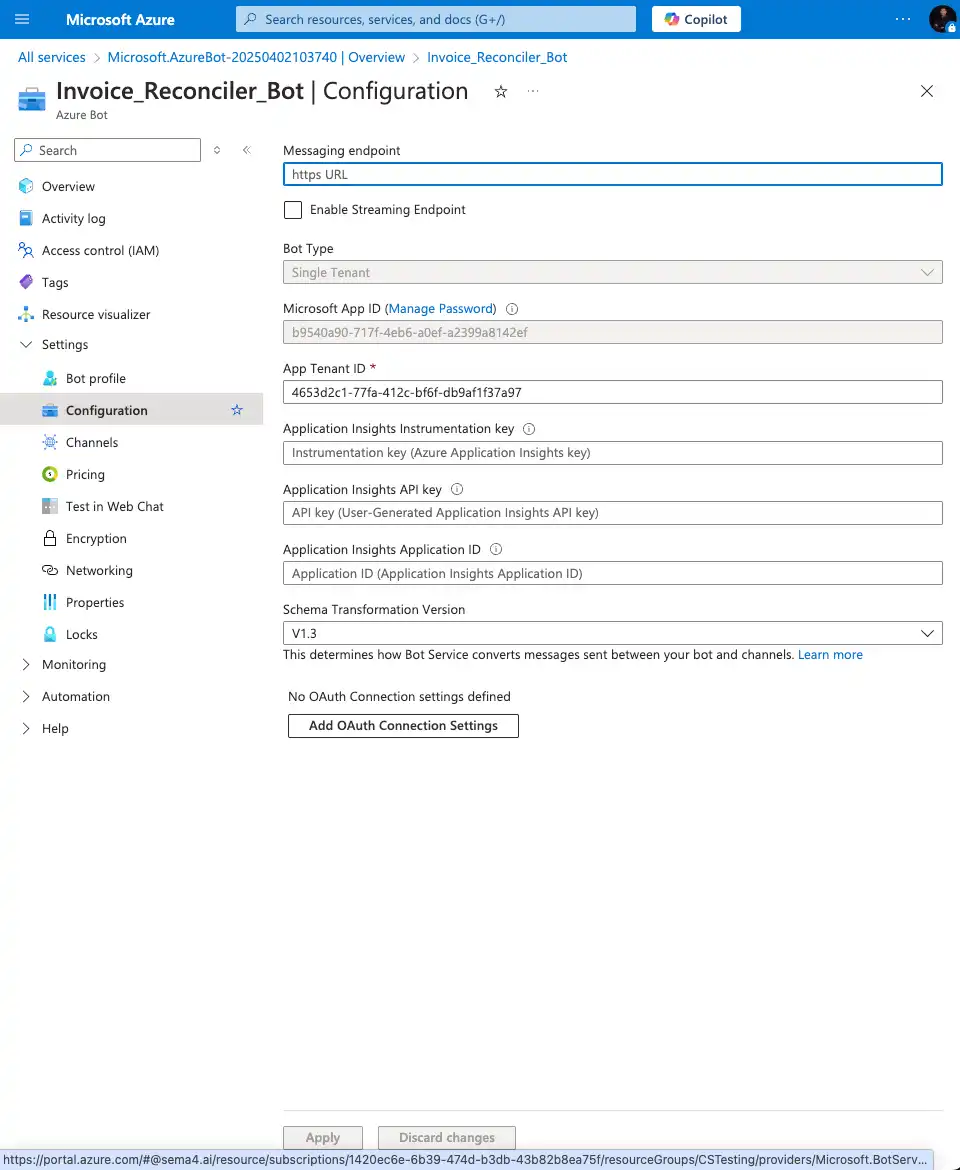The height and width of the screenshot is (1170, 960).
Task: Favorite the bot with the star icon
Action: (x=500, y=91)
